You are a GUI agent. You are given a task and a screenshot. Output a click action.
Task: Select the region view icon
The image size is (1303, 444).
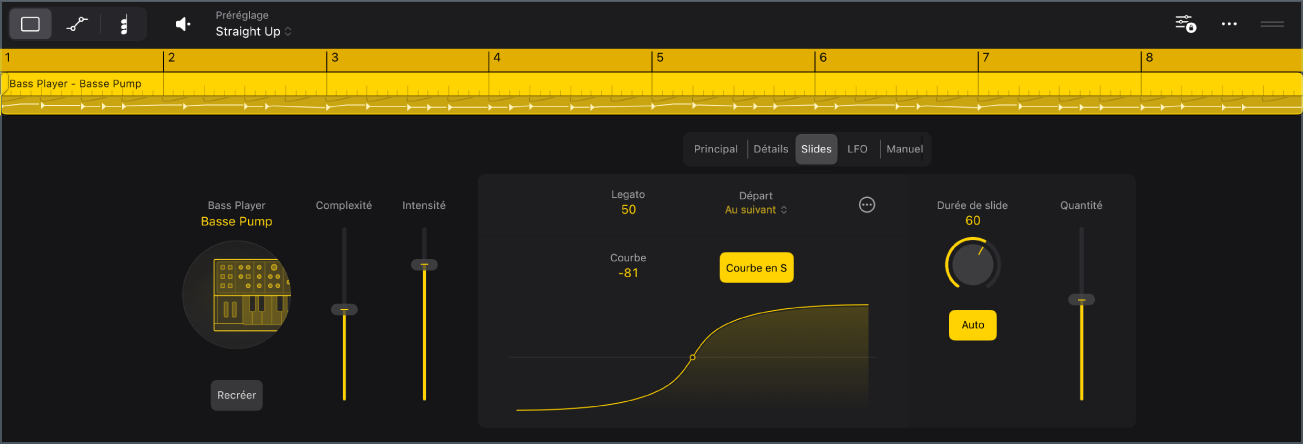[30, 24]
